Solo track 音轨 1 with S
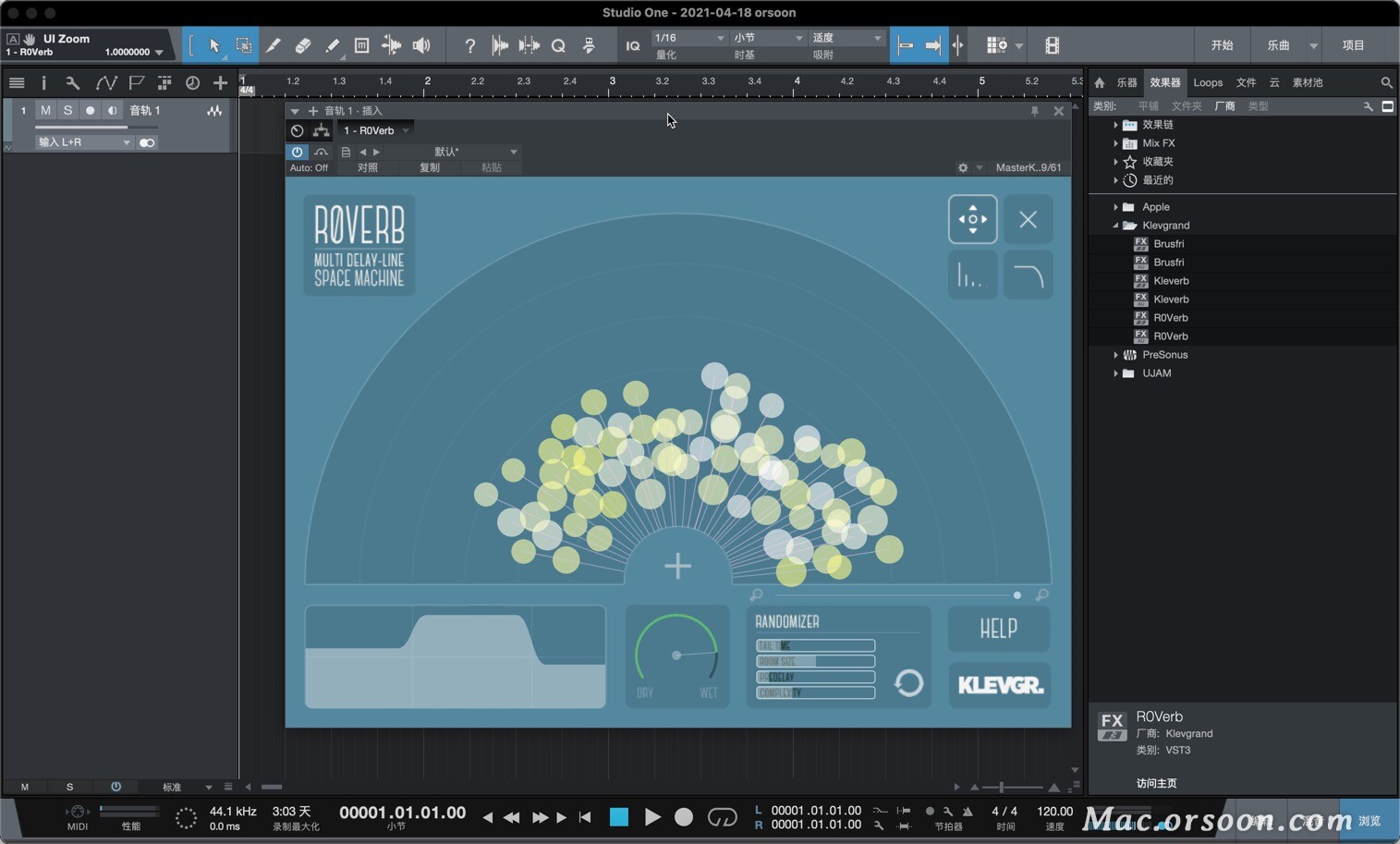 coord(67,110)
